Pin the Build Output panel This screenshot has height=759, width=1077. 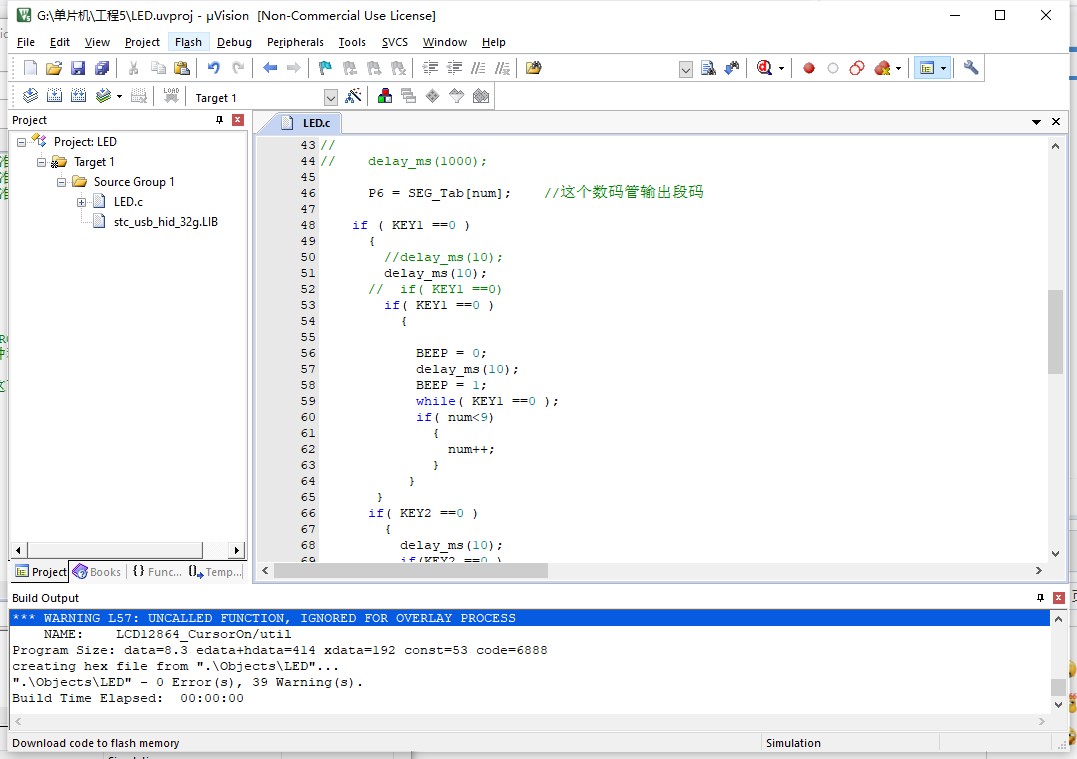(x=1040, y=598)
